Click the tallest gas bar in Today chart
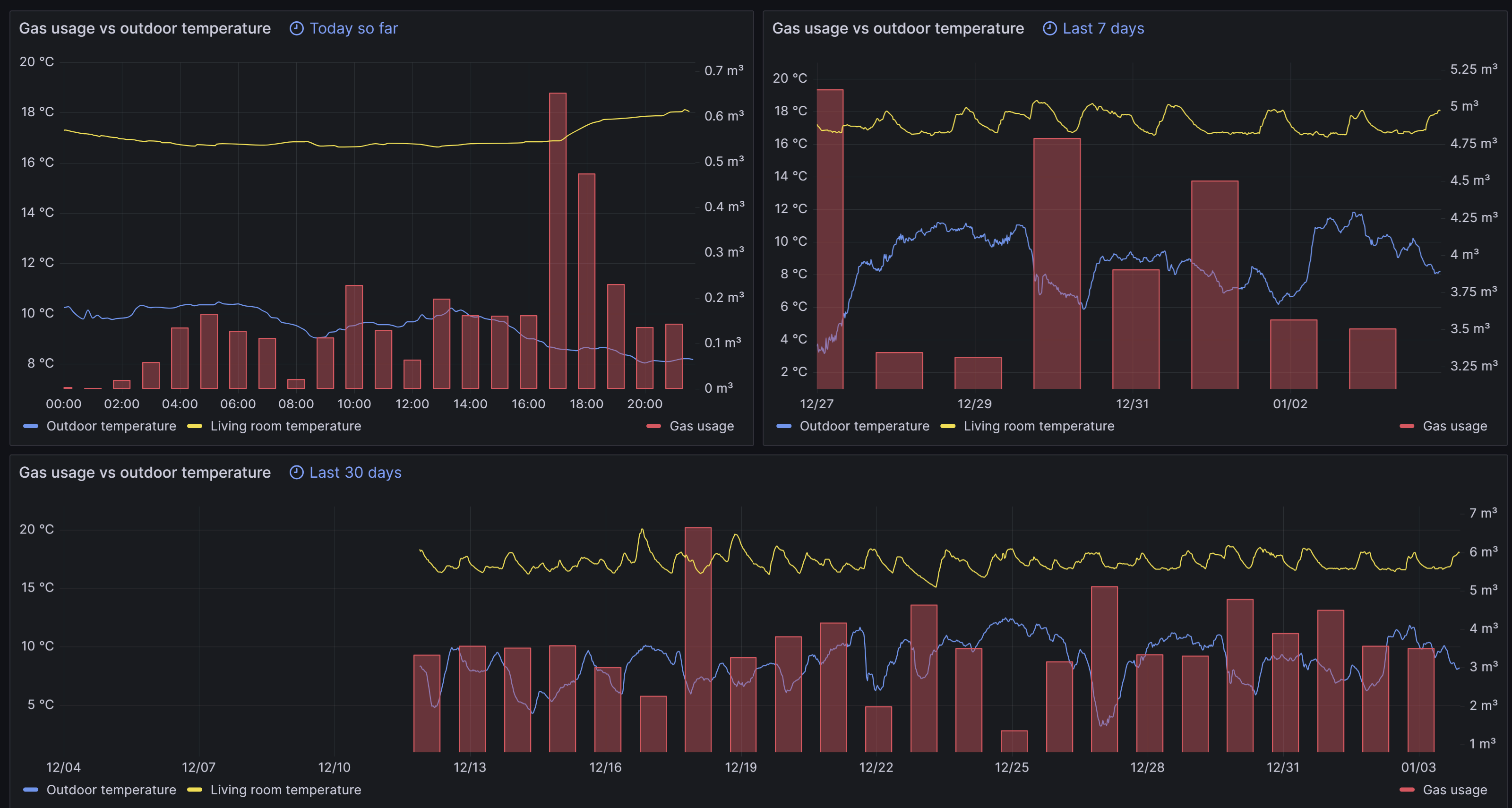 (x=558, y=241)
